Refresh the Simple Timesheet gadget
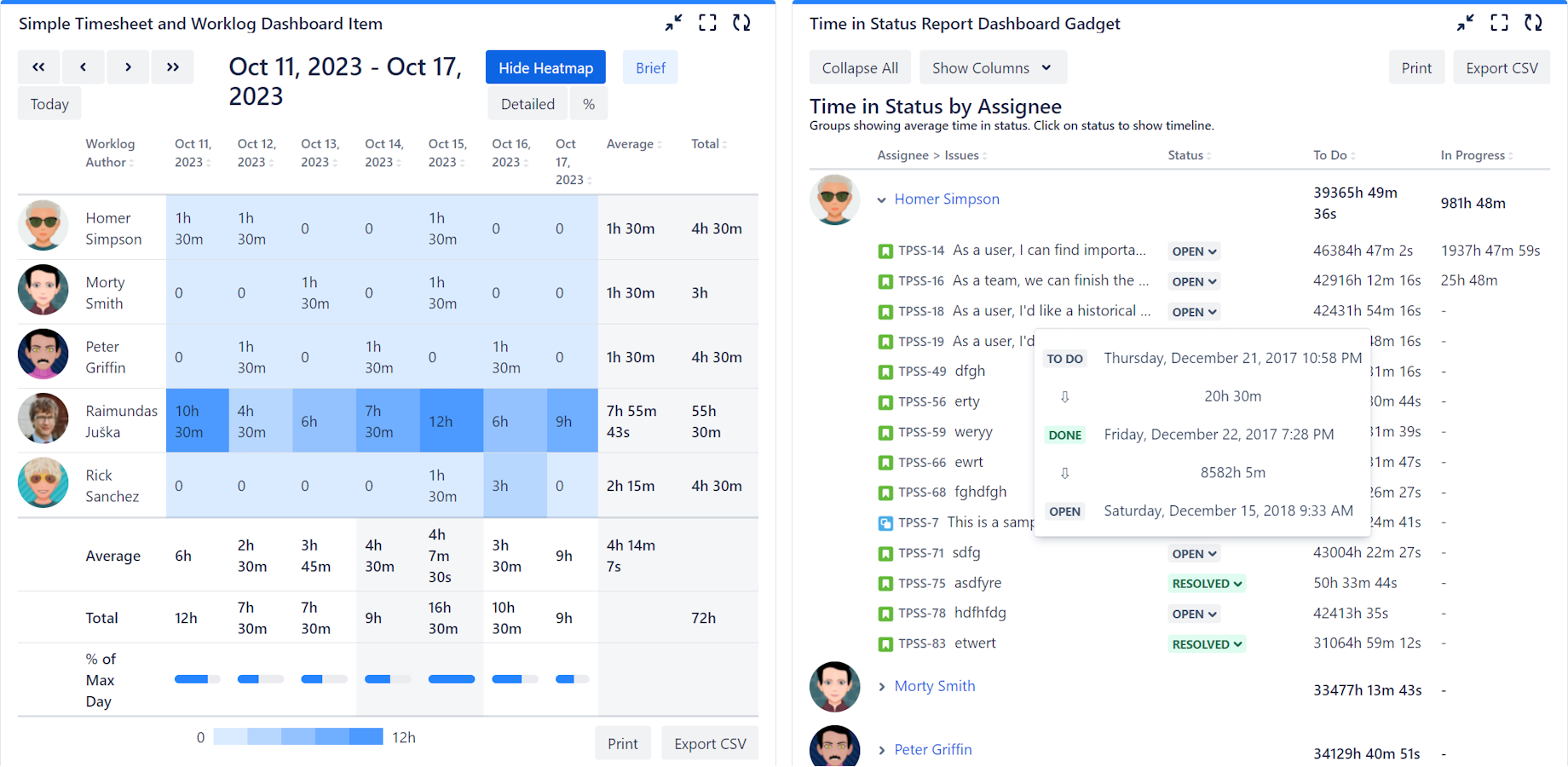Image resolution: width=1568 pixels, height=767 pixels. (741, 23)
